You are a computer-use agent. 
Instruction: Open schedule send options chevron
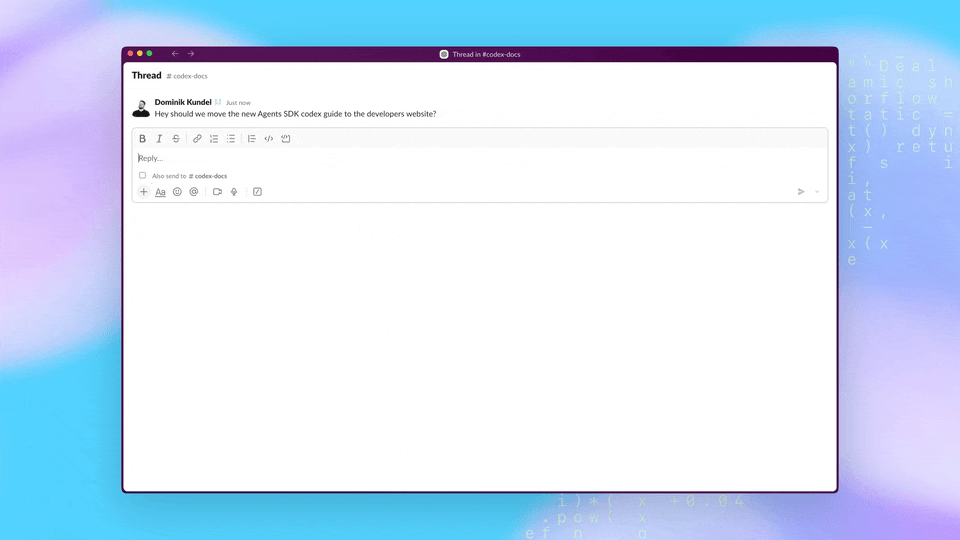817,192
